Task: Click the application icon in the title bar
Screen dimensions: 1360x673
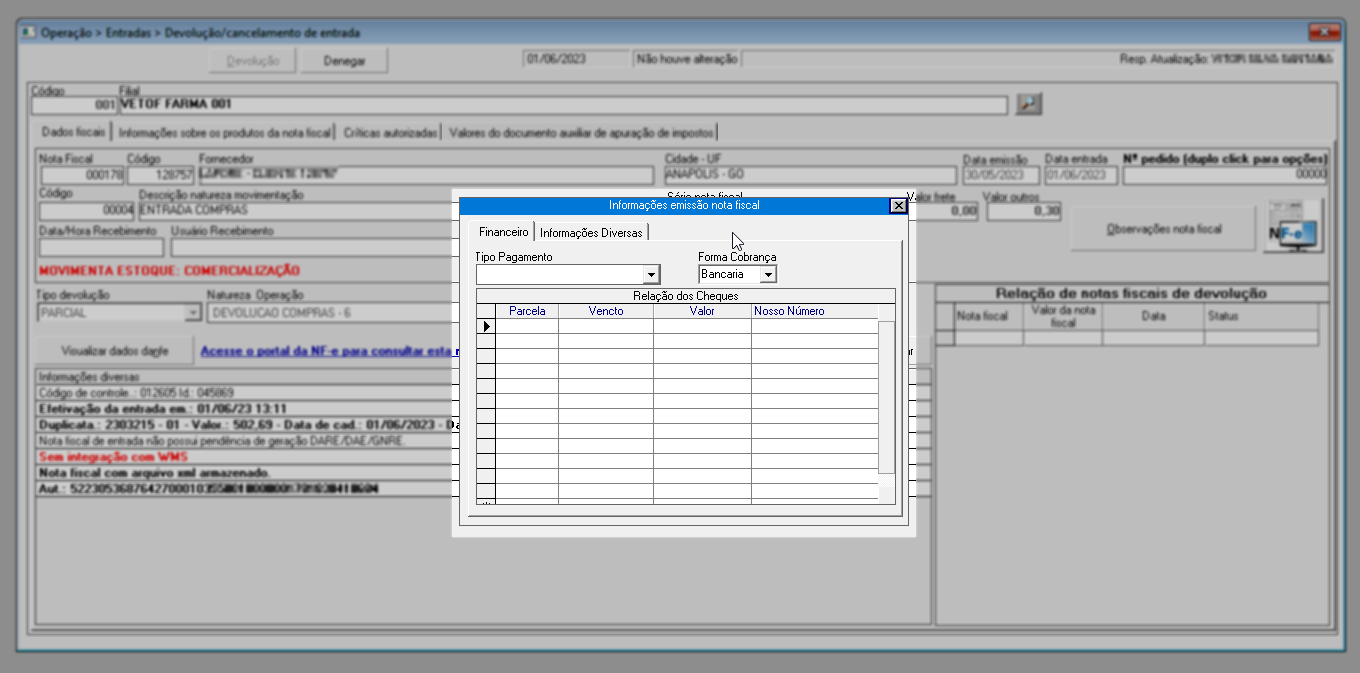Action: tap(27, 32)
